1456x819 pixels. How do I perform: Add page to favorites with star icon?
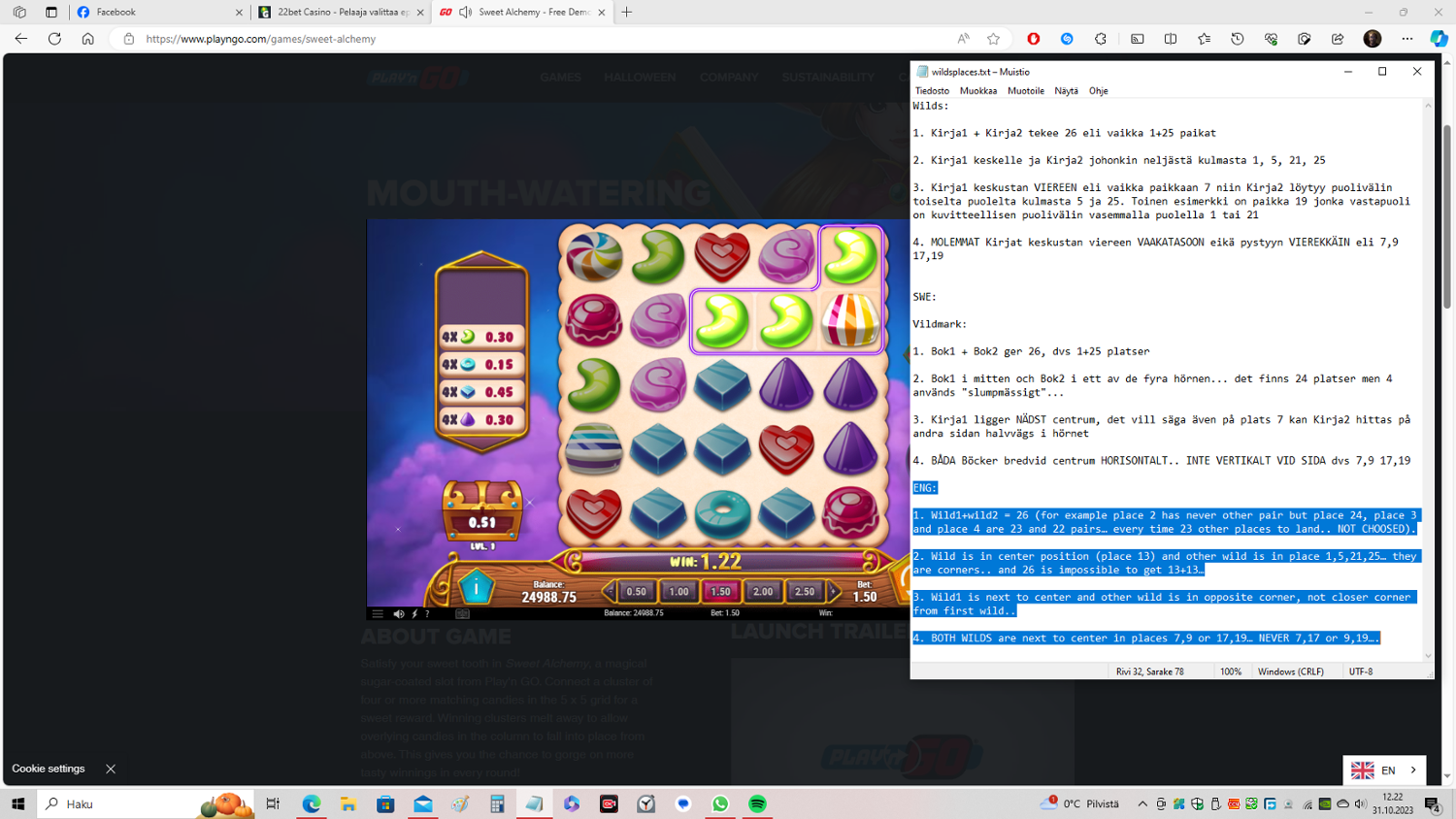tap(993, 39)
